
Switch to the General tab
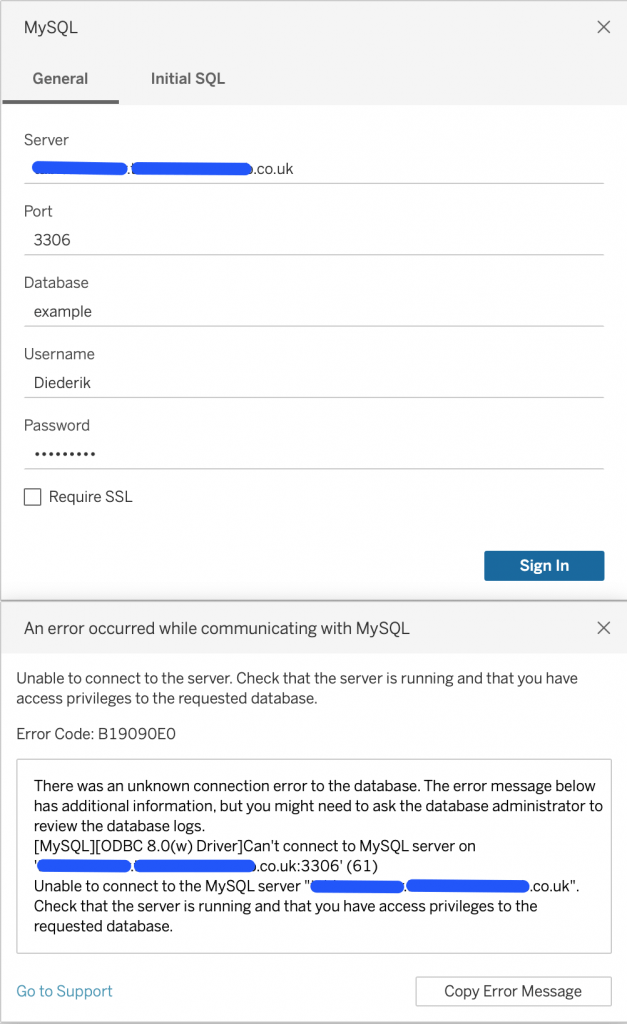(x=60, y=79)
